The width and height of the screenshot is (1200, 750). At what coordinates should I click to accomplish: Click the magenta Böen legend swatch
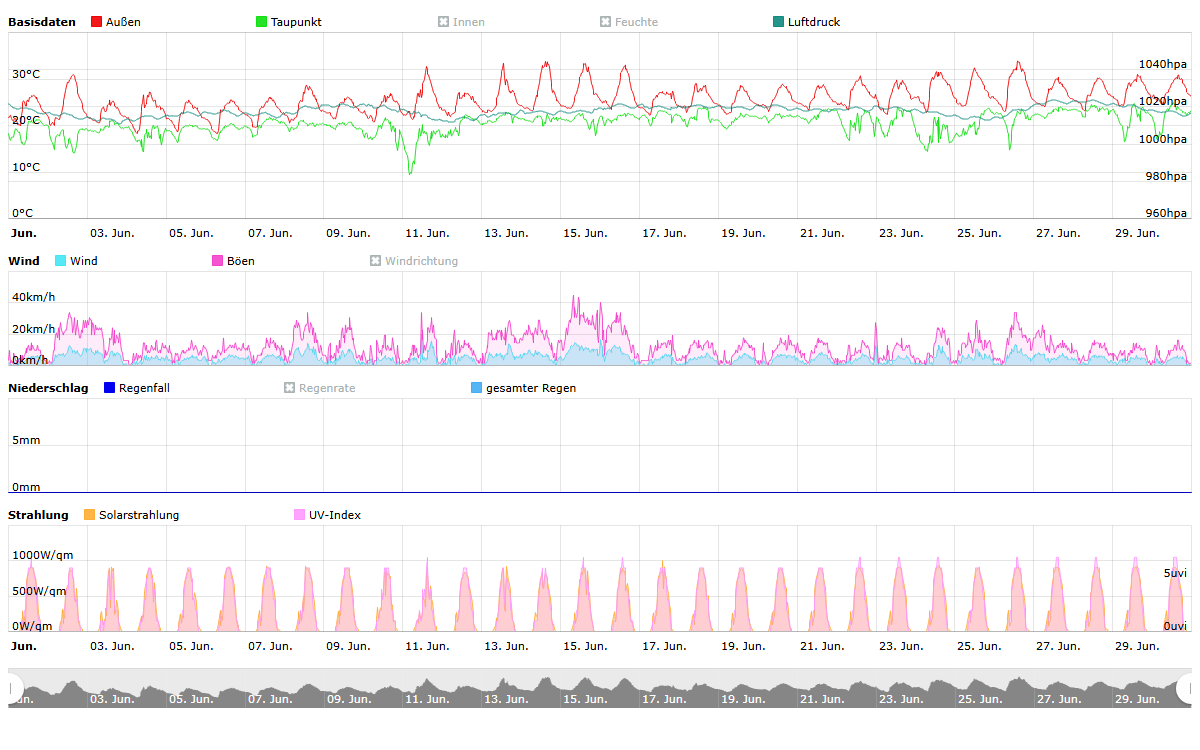pyautogui.click(x=218, y=261)
